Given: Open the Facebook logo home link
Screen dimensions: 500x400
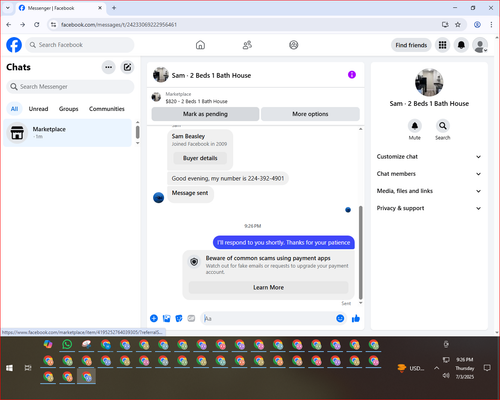Looking at the screenshot, I should pos(14,45).
